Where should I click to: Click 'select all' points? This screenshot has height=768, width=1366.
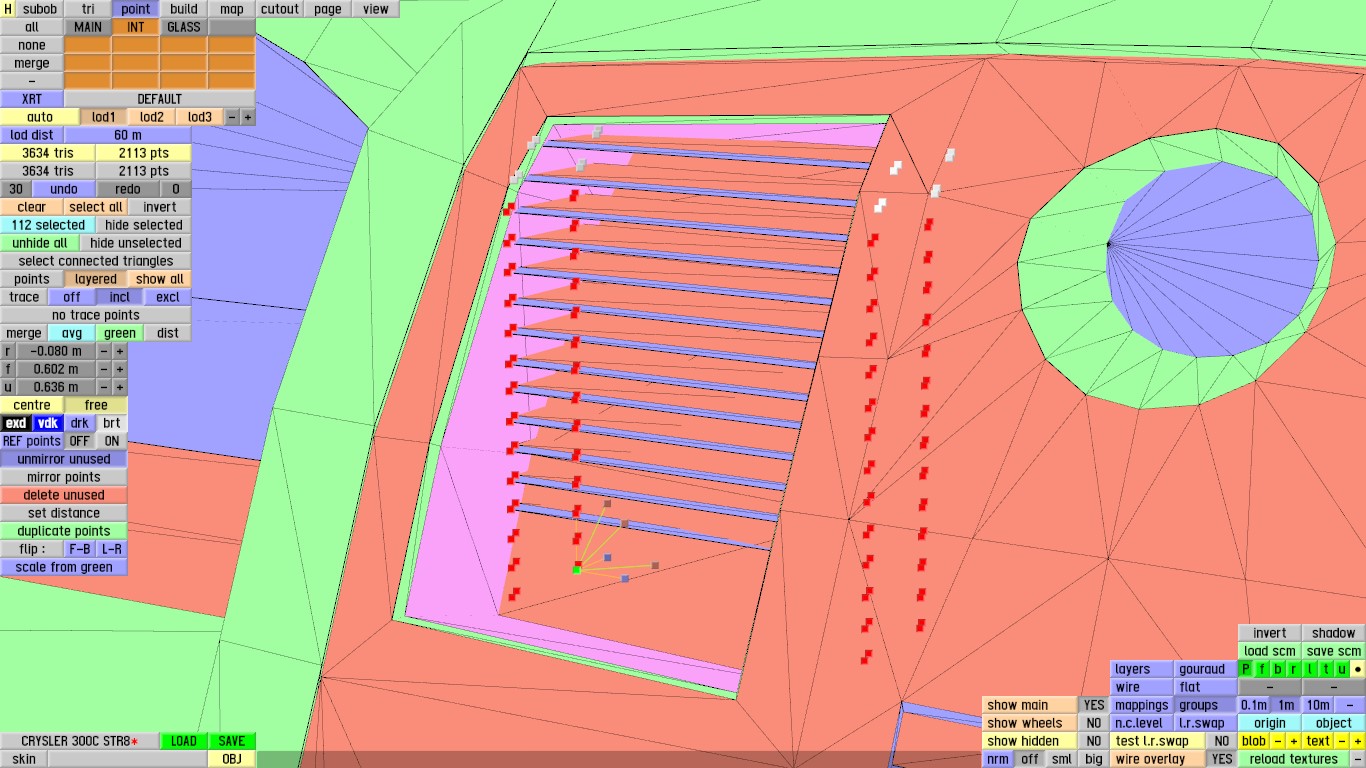point(96,207)
